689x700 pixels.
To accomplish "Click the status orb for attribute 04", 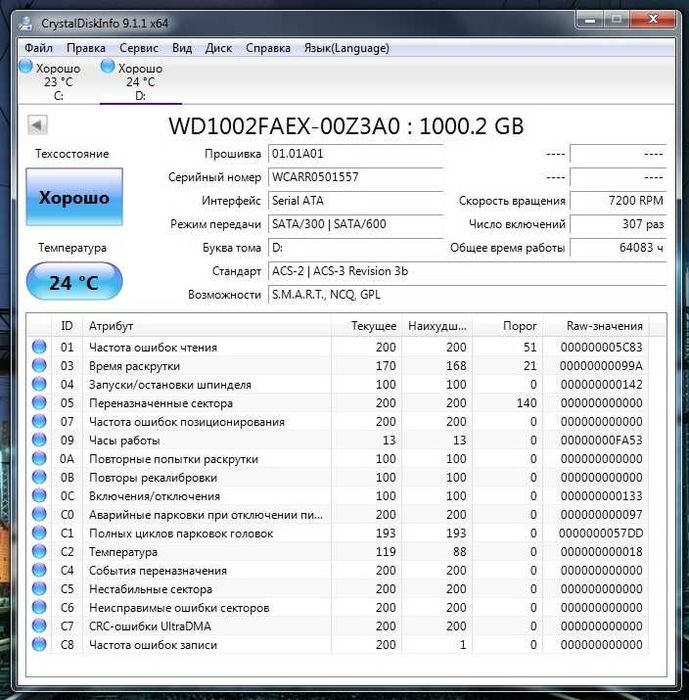I will (x=39, y=384).
